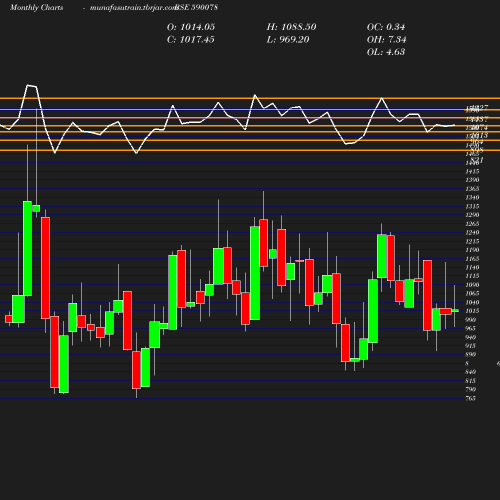Click the 1115 price axis label
Screen dimensions: 500x500
pos(472,276)
